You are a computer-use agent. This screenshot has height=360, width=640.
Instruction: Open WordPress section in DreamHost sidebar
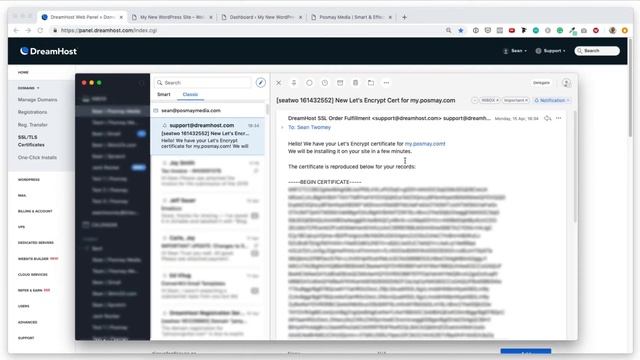click(x=29, y=180)
